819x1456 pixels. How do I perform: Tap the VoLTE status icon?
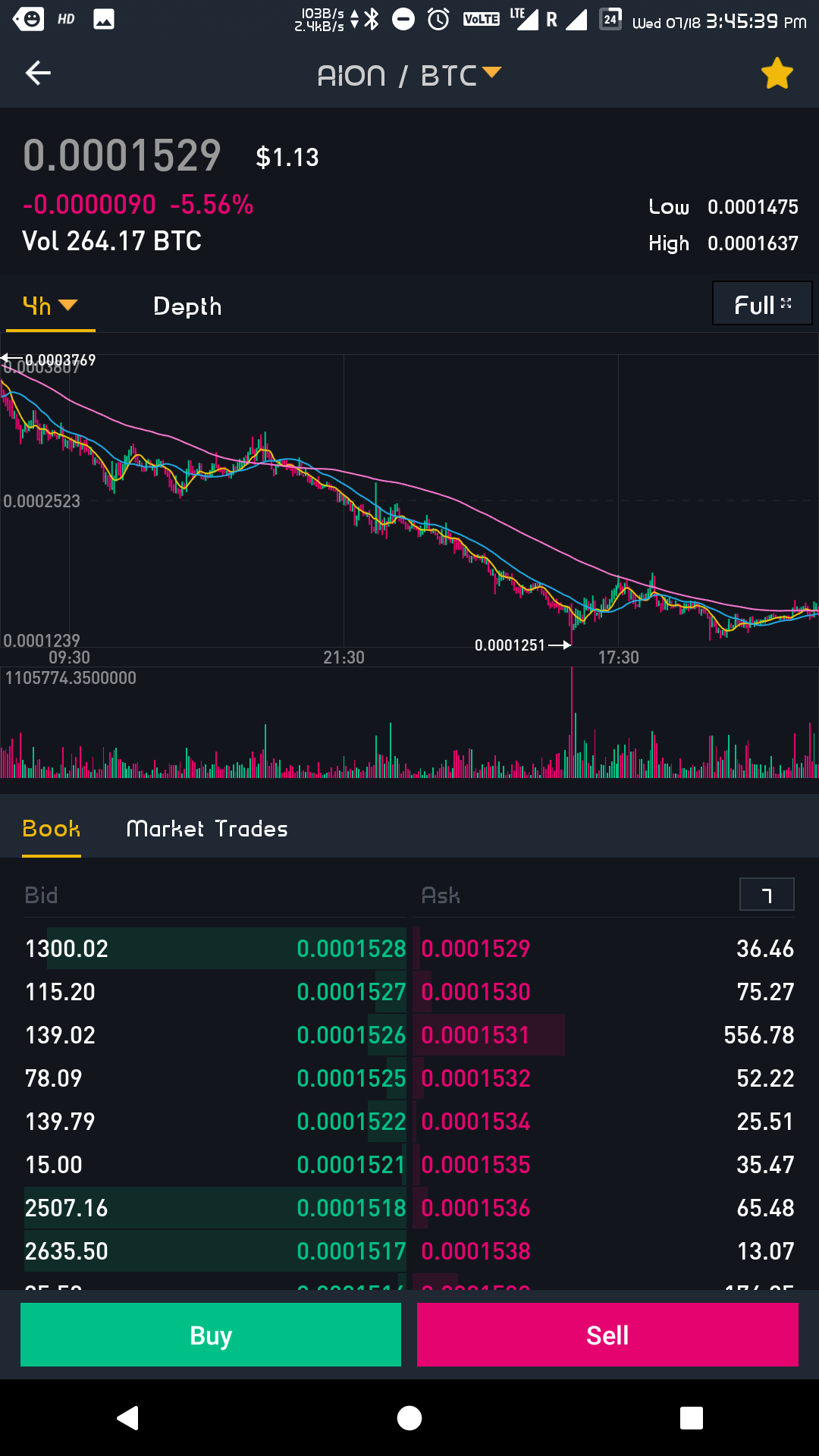(x=482, y=19)
